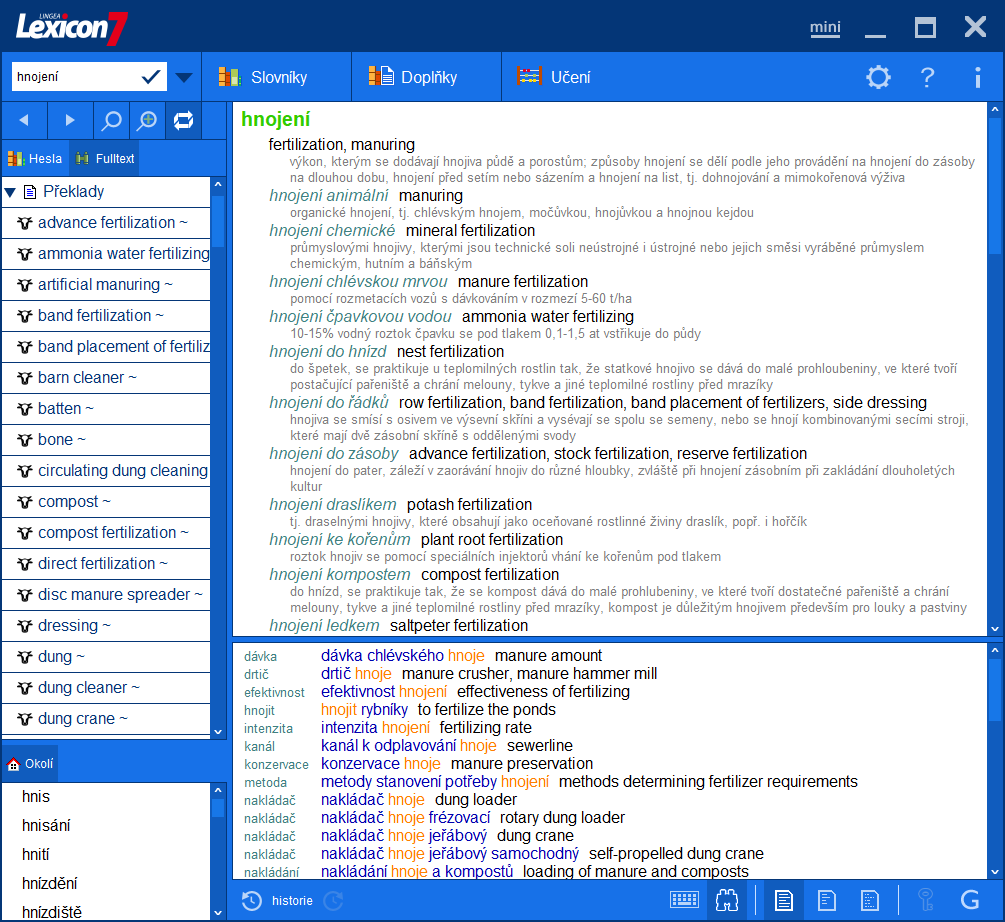Switch to the Fulltext tab
This screenshot has width=1005, height=922.
[104, 158]
